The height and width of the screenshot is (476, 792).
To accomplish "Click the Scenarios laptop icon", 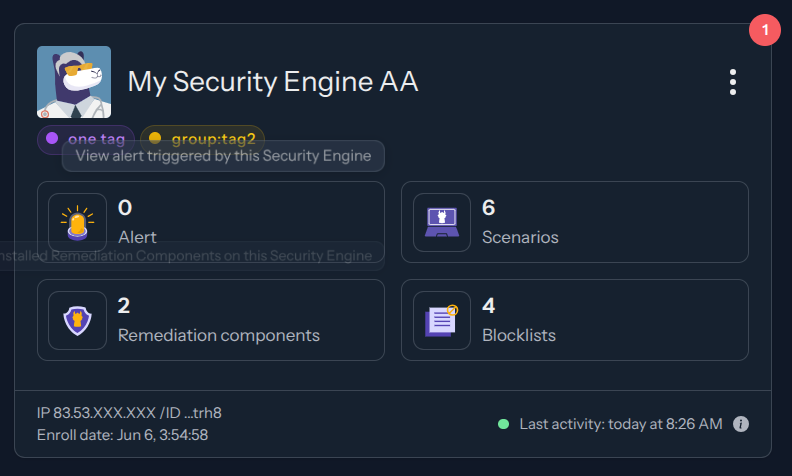I will 441,222.
